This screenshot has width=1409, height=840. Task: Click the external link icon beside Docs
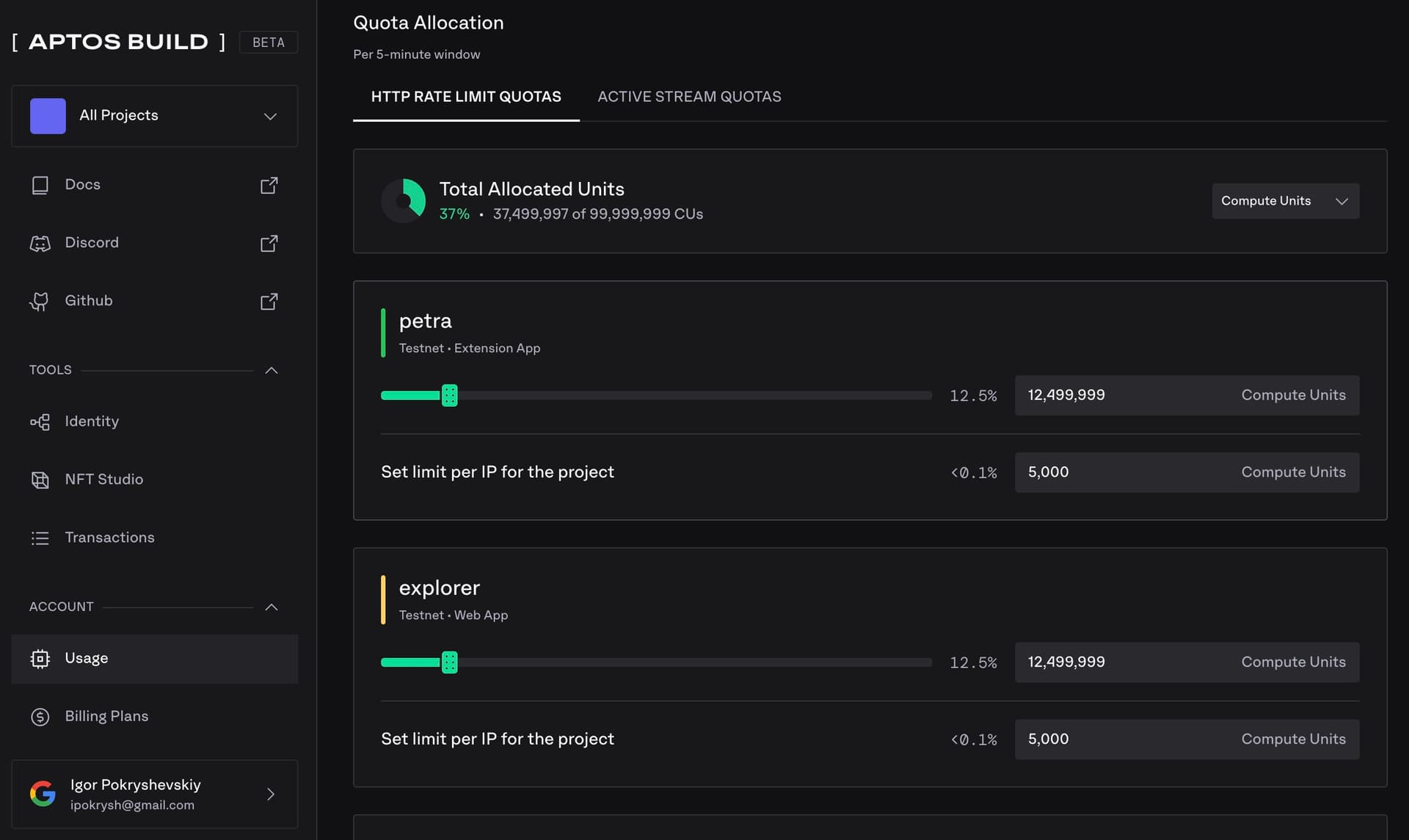269,185
